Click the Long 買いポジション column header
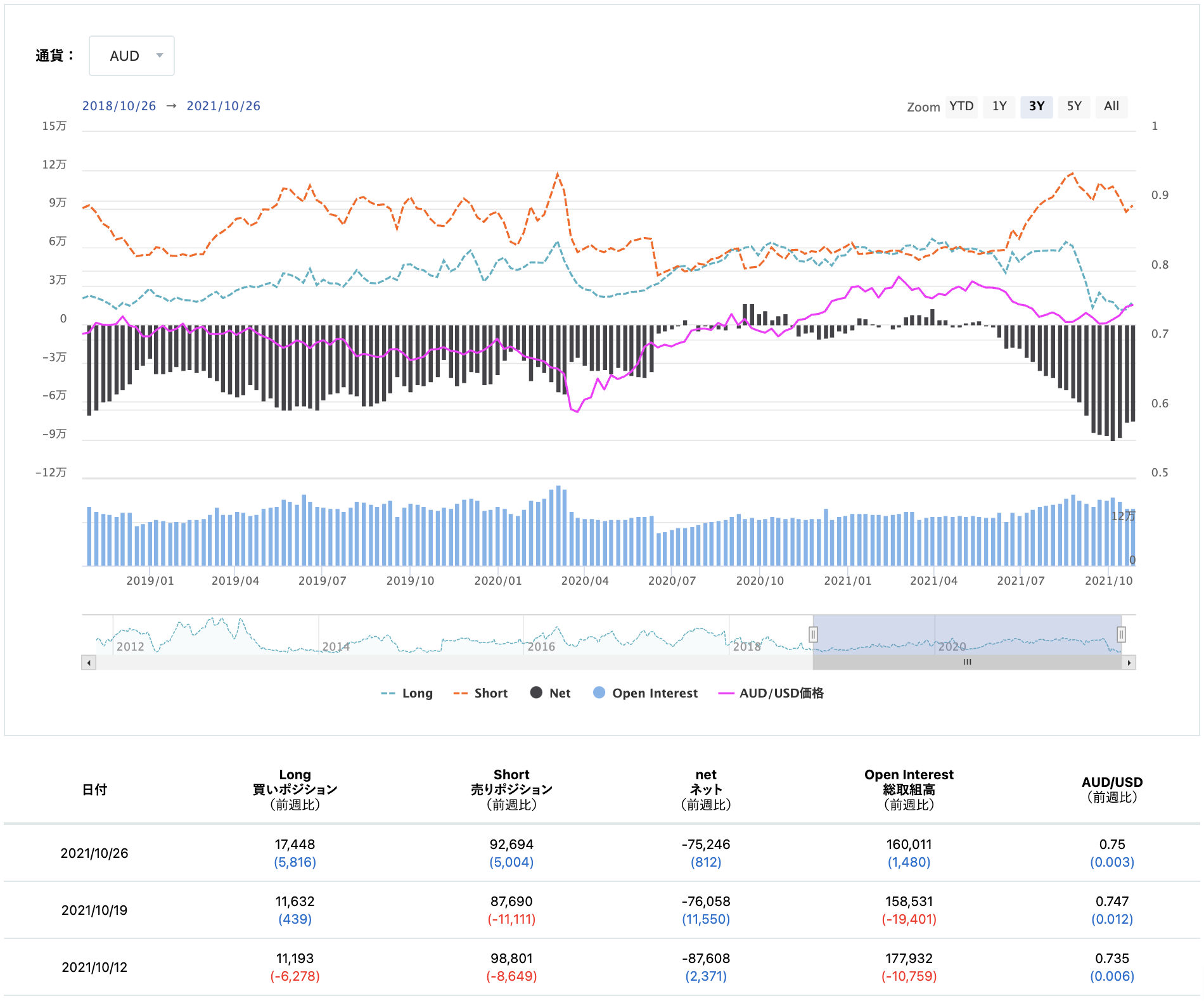 click(x=295, y=789)
